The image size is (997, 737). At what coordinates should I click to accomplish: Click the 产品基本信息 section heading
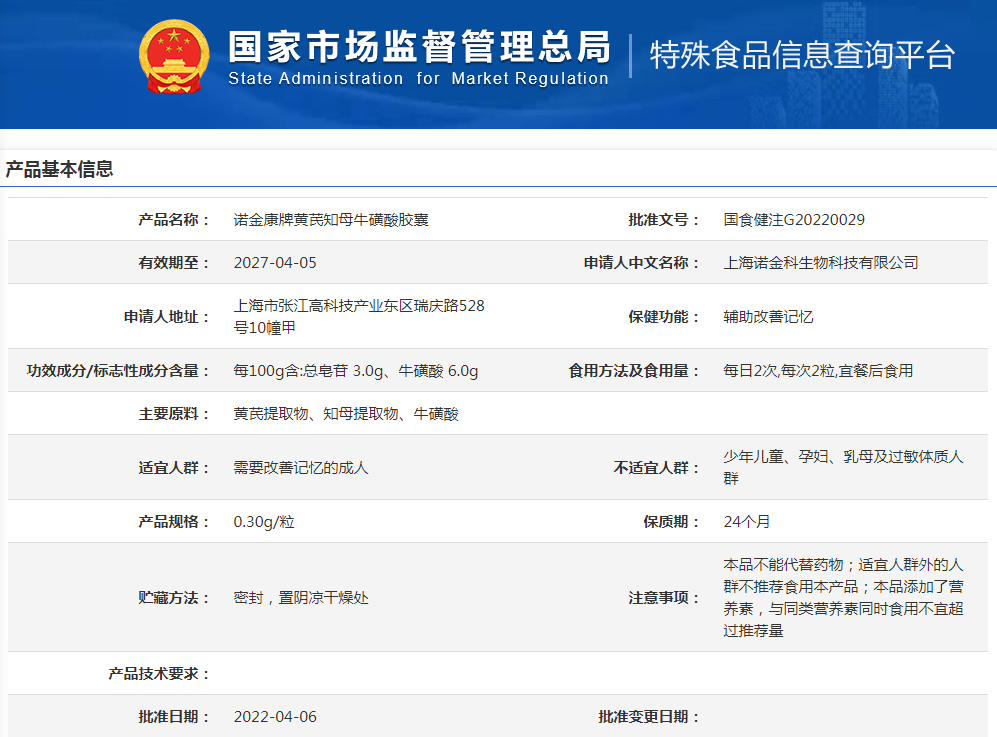pos(59,169)
